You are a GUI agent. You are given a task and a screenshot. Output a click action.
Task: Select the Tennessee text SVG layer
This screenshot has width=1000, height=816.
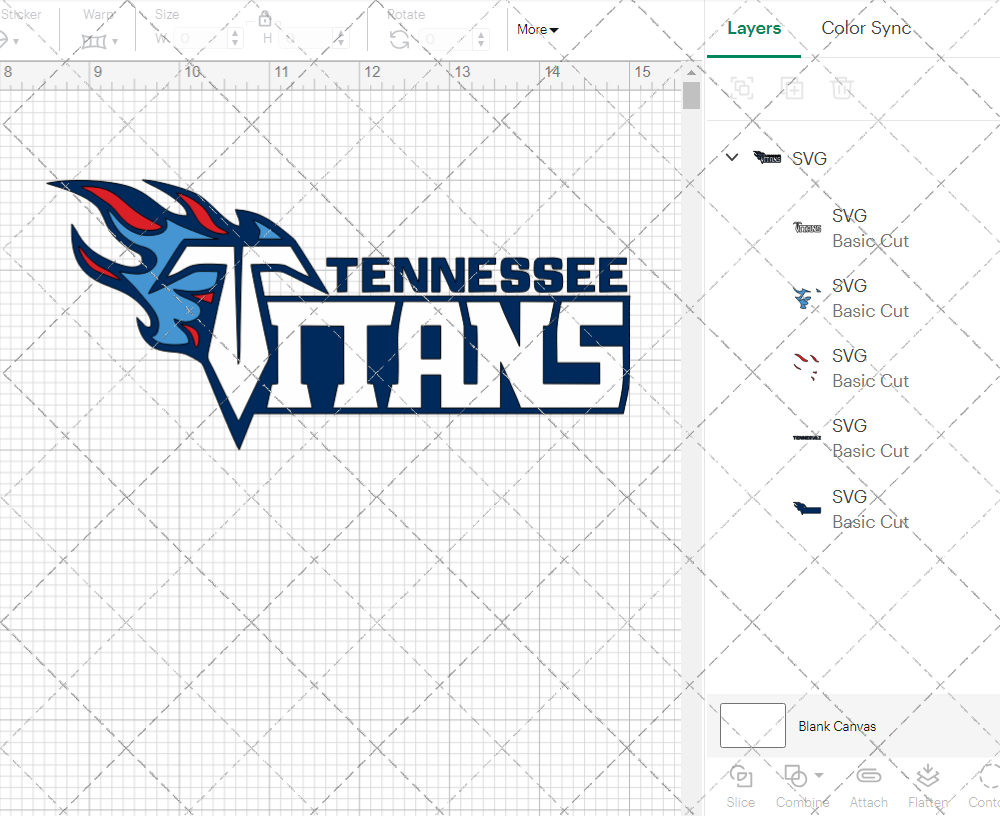click(852, 438)
